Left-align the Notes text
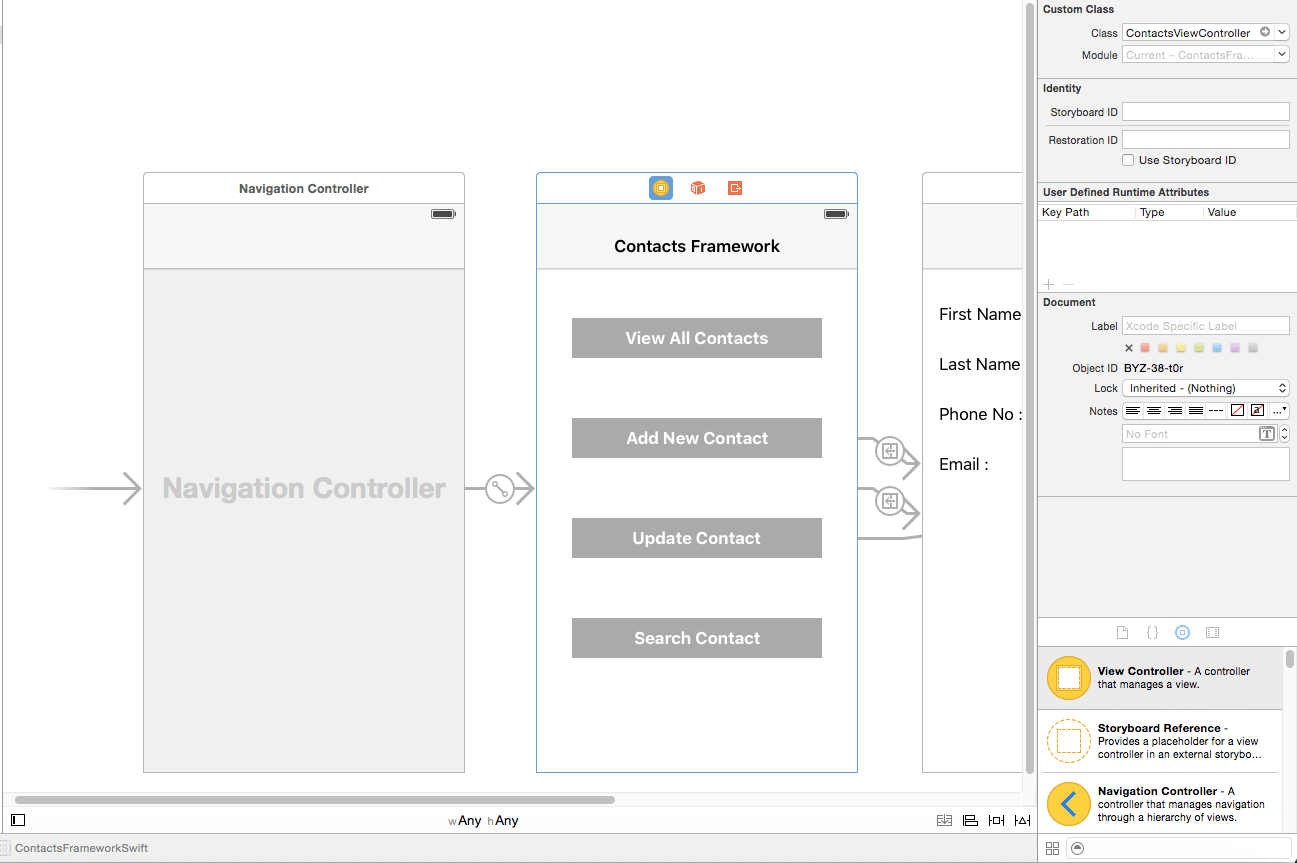 (x=1133, y=411)
